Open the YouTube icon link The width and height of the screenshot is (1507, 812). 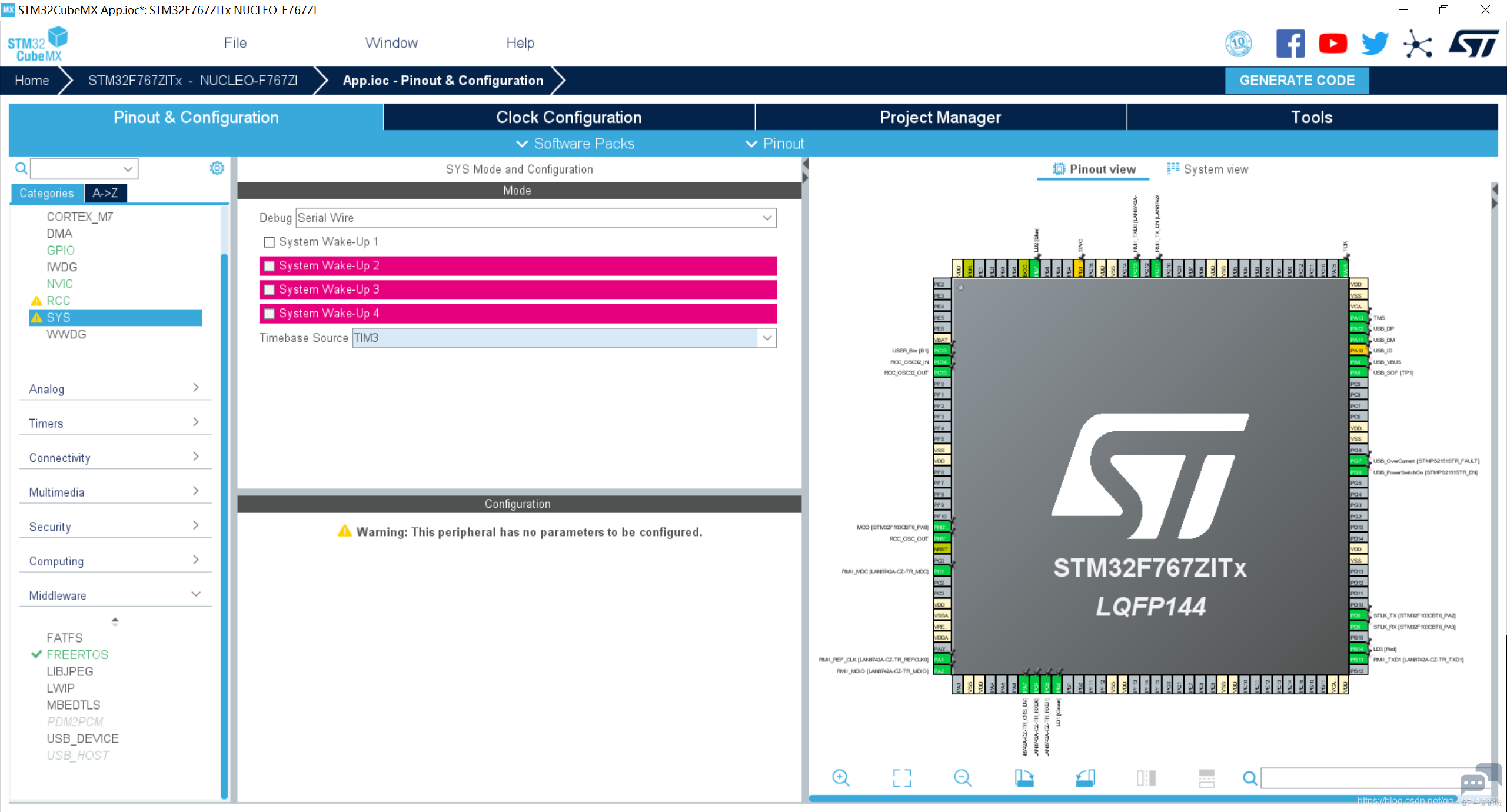1332,44
